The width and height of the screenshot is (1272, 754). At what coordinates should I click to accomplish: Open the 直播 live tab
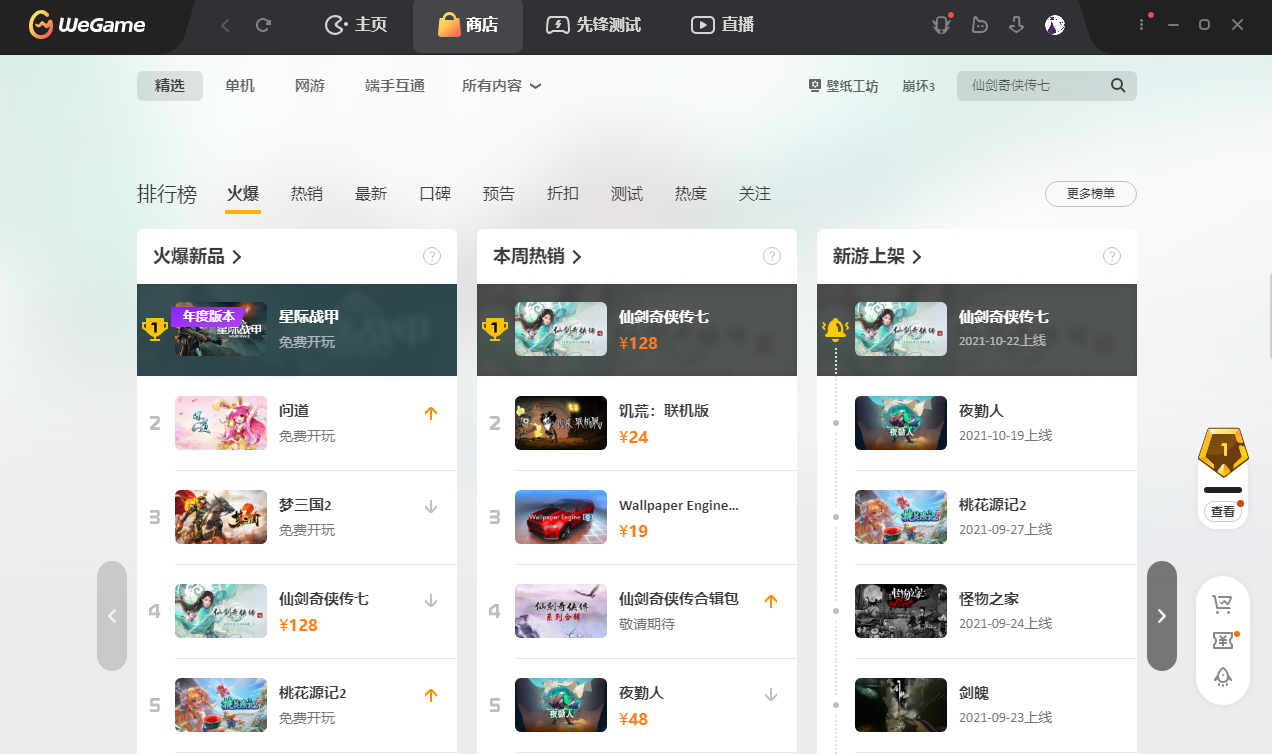723,25
